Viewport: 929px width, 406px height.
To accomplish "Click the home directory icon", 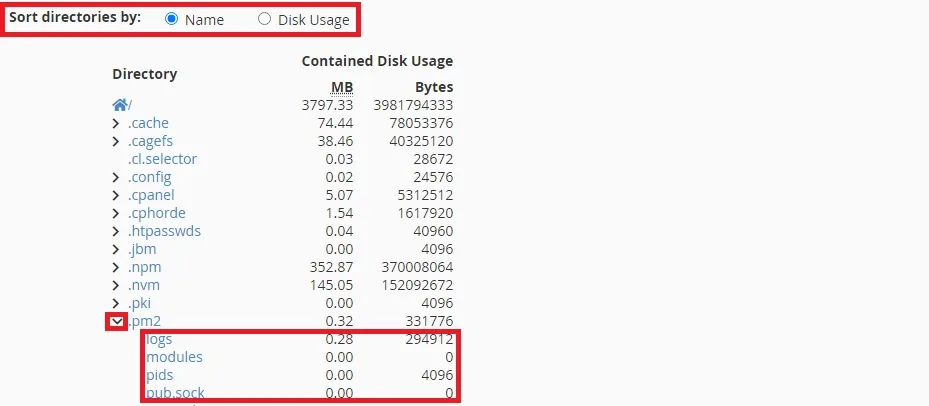I will click(x=119, y=105).
